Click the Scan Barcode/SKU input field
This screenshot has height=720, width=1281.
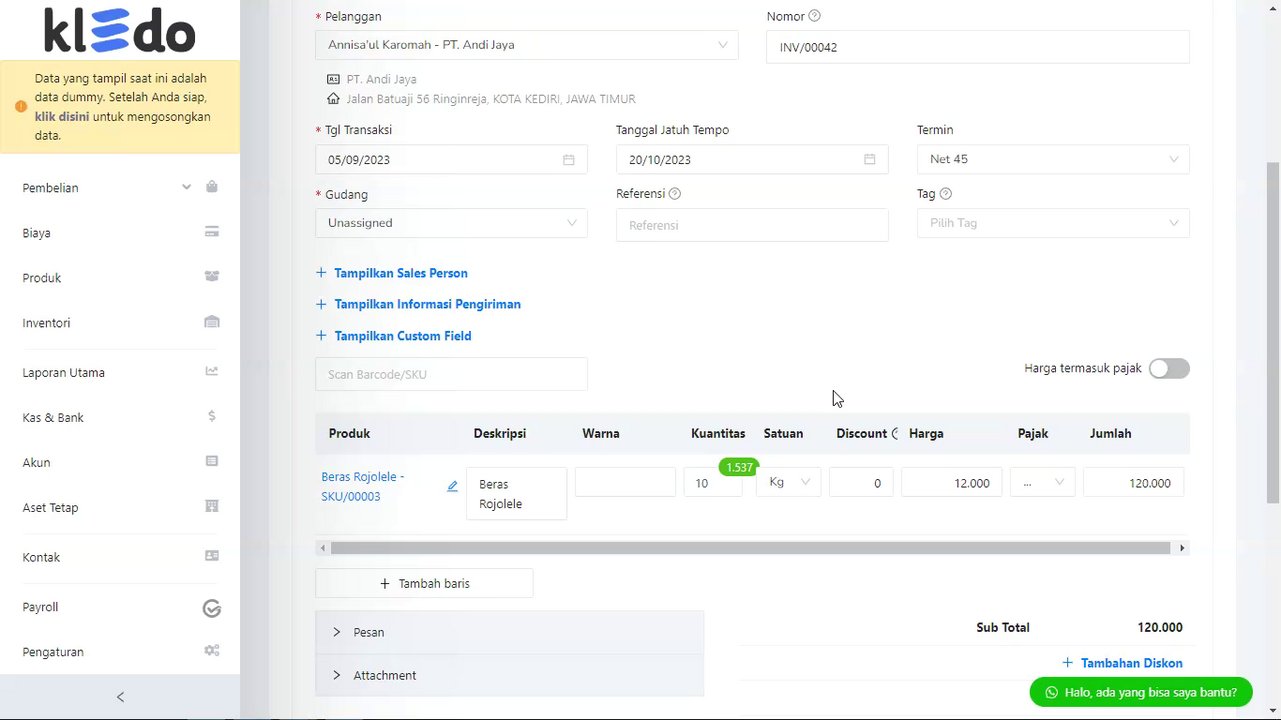pos(451,374)
